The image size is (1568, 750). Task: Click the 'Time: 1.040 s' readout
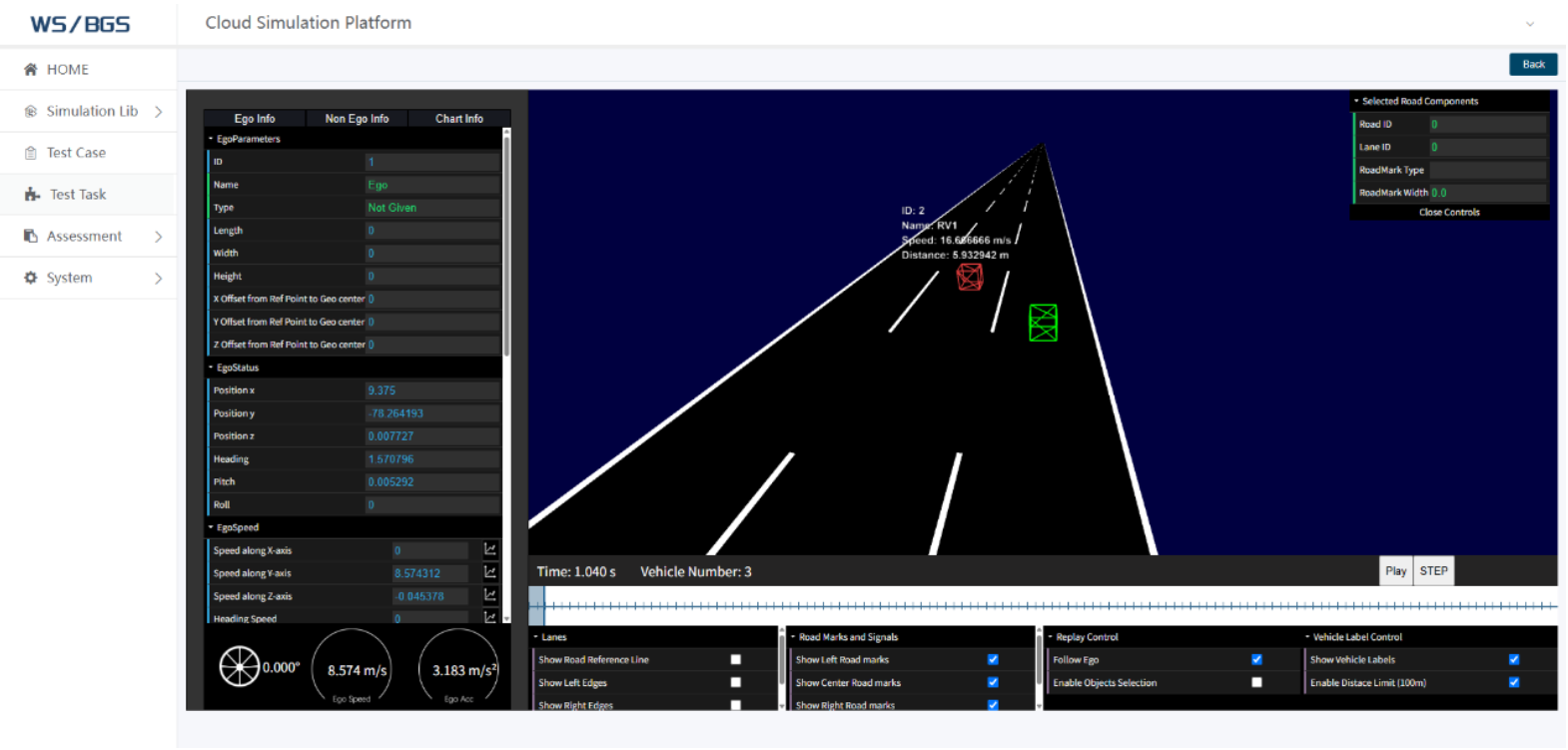click(x=576, y=571)
